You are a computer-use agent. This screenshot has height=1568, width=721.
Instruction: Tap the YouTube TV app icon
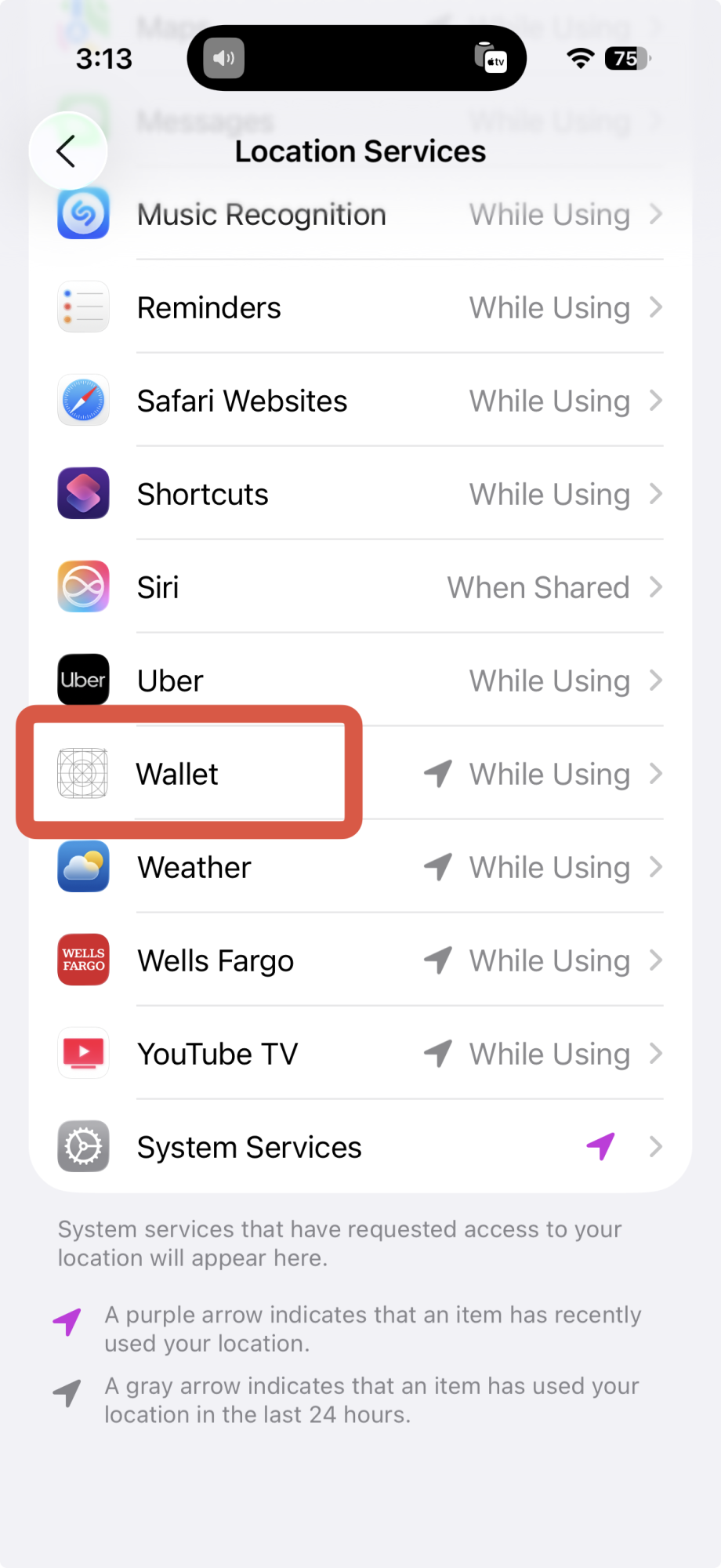[83, 1053]
